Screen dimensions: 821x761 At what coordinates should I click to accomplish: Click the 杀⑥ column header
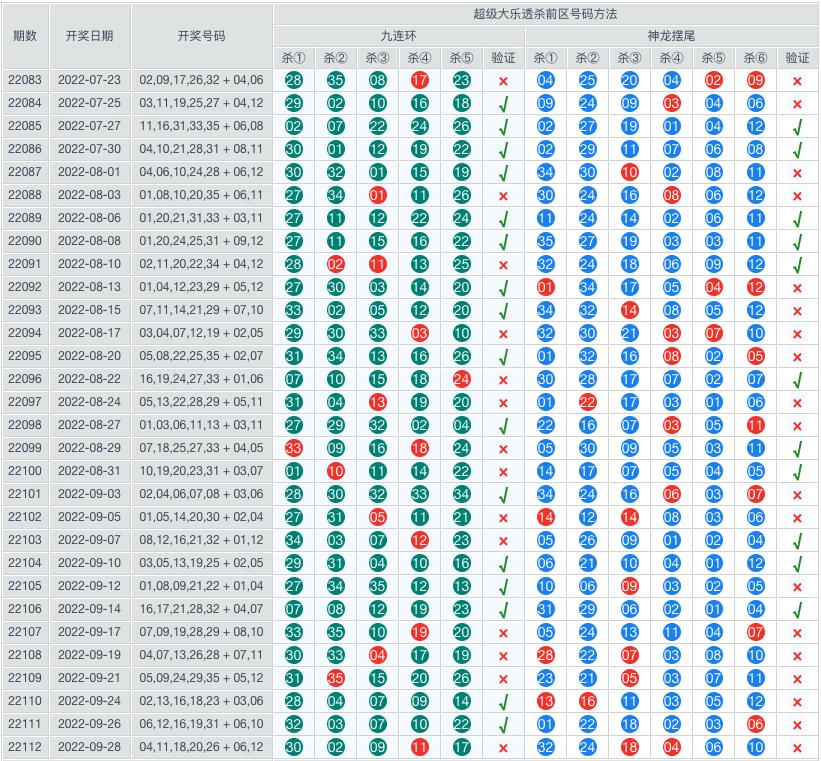(756, 58)
